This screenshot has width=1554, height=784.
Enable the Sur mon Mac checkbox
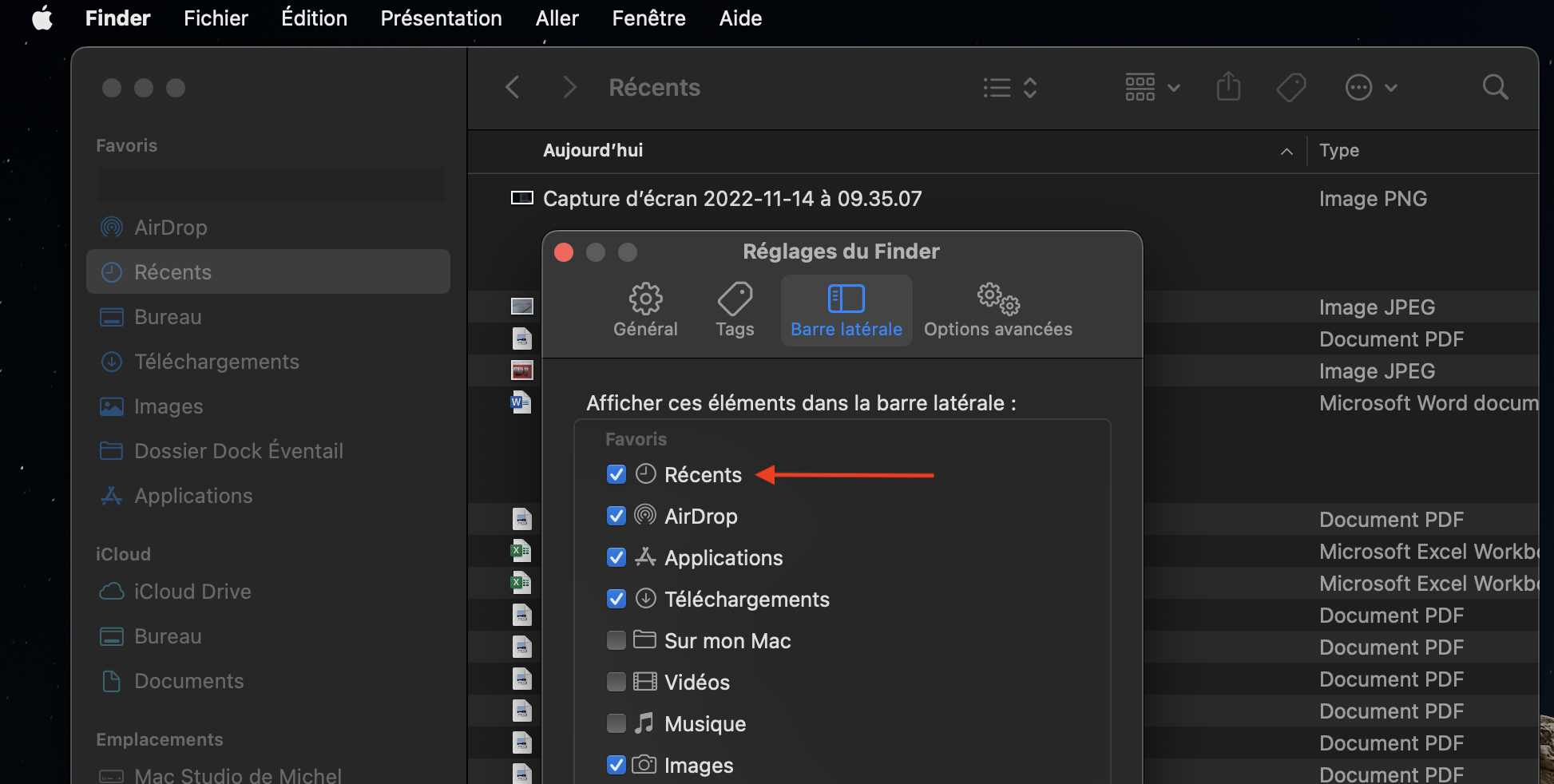tap(616, 640)
